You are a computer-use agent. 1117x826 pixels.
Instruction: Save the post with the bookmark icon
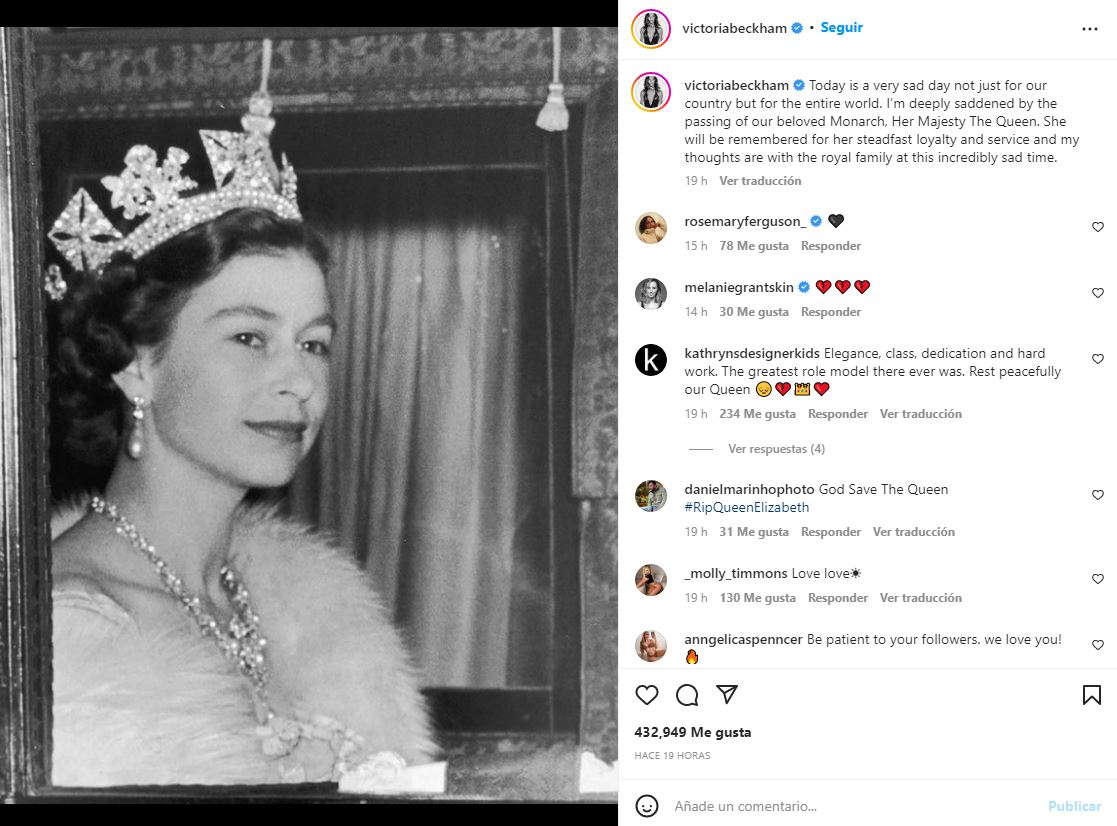1092,695
